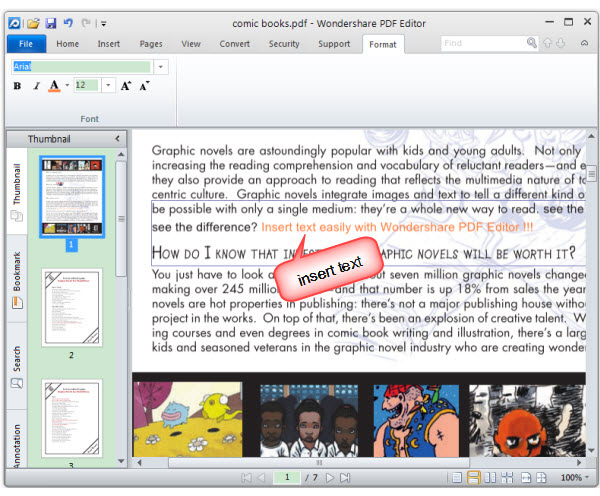Apply the font color A button
Image resolution: width=600 pixels, height=496 pixels.
(54, 86)
